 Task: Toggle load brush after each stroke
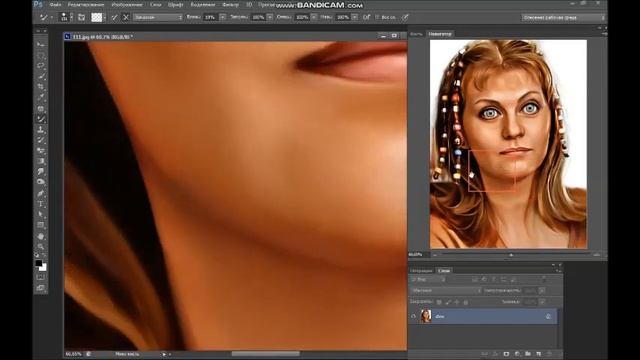(115, 17)
